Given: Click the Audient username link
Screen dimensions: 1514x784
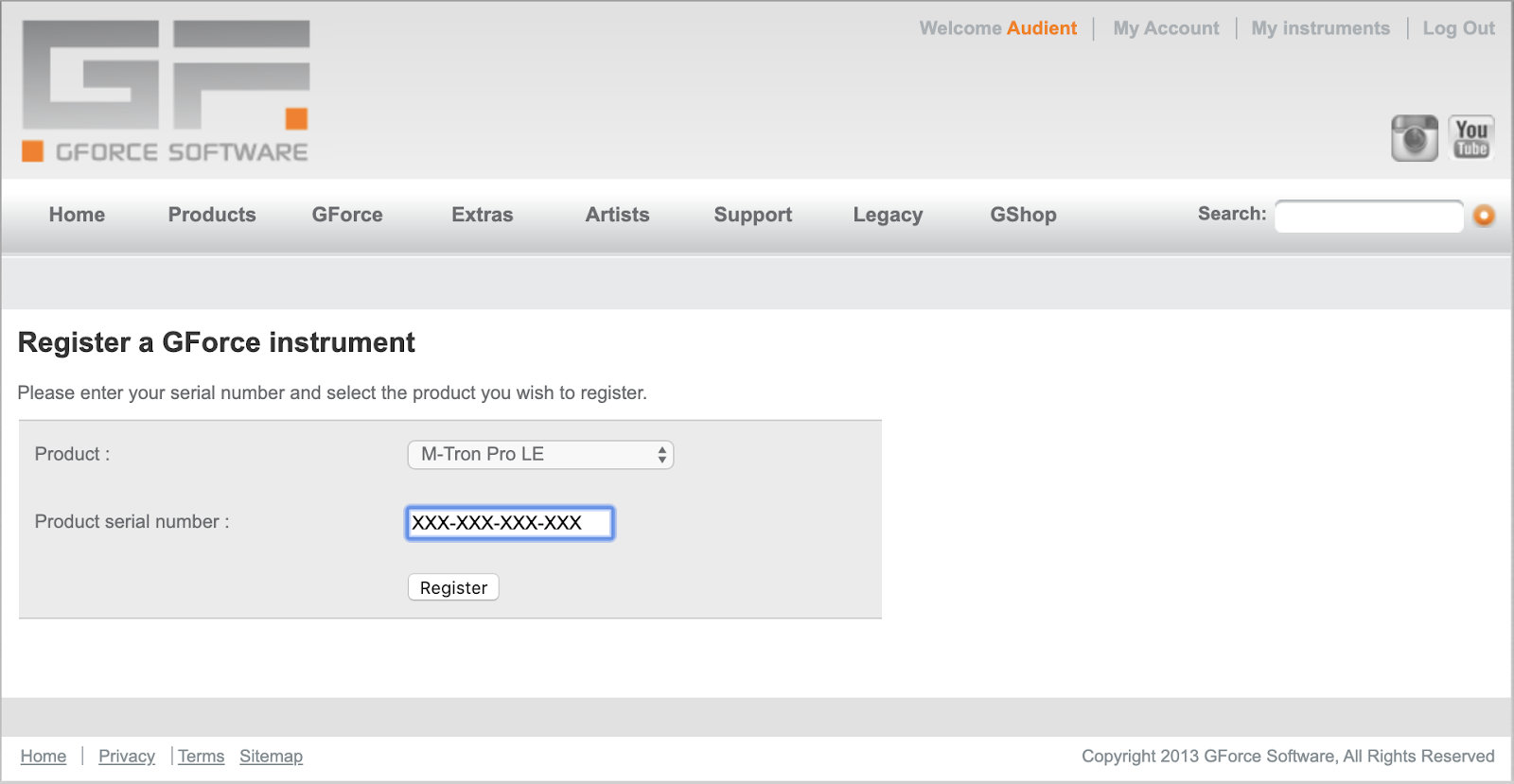Looking at the screenshot, I should (x=1042, y=28).
